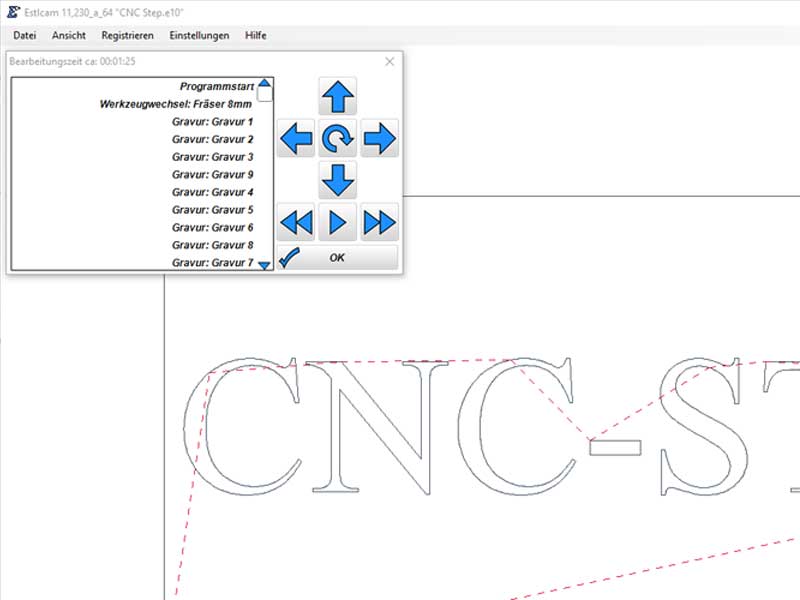Play the toolpath preview
This screenshot has height=600, width=800.
(x=337, y=222)
